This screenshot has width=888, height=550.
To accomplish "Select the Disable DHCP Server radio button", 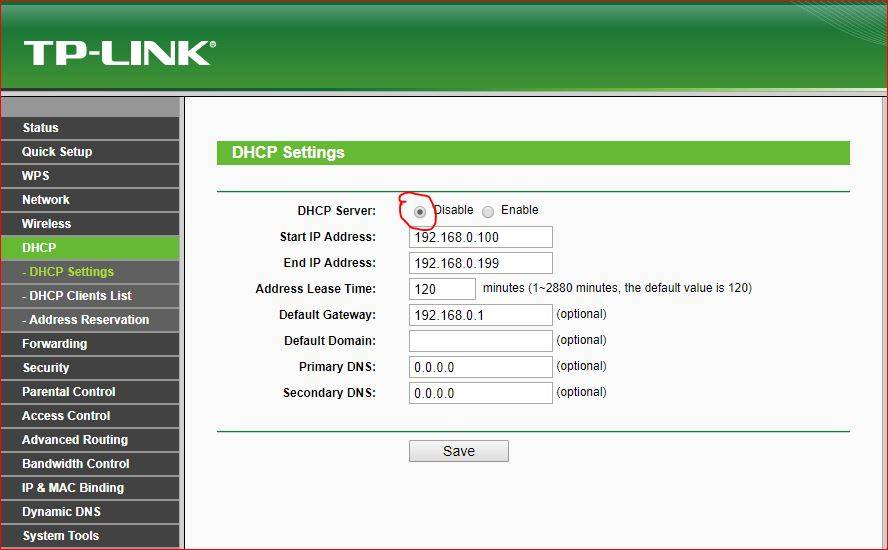I will pyautogui.click(x=420, y=212).
